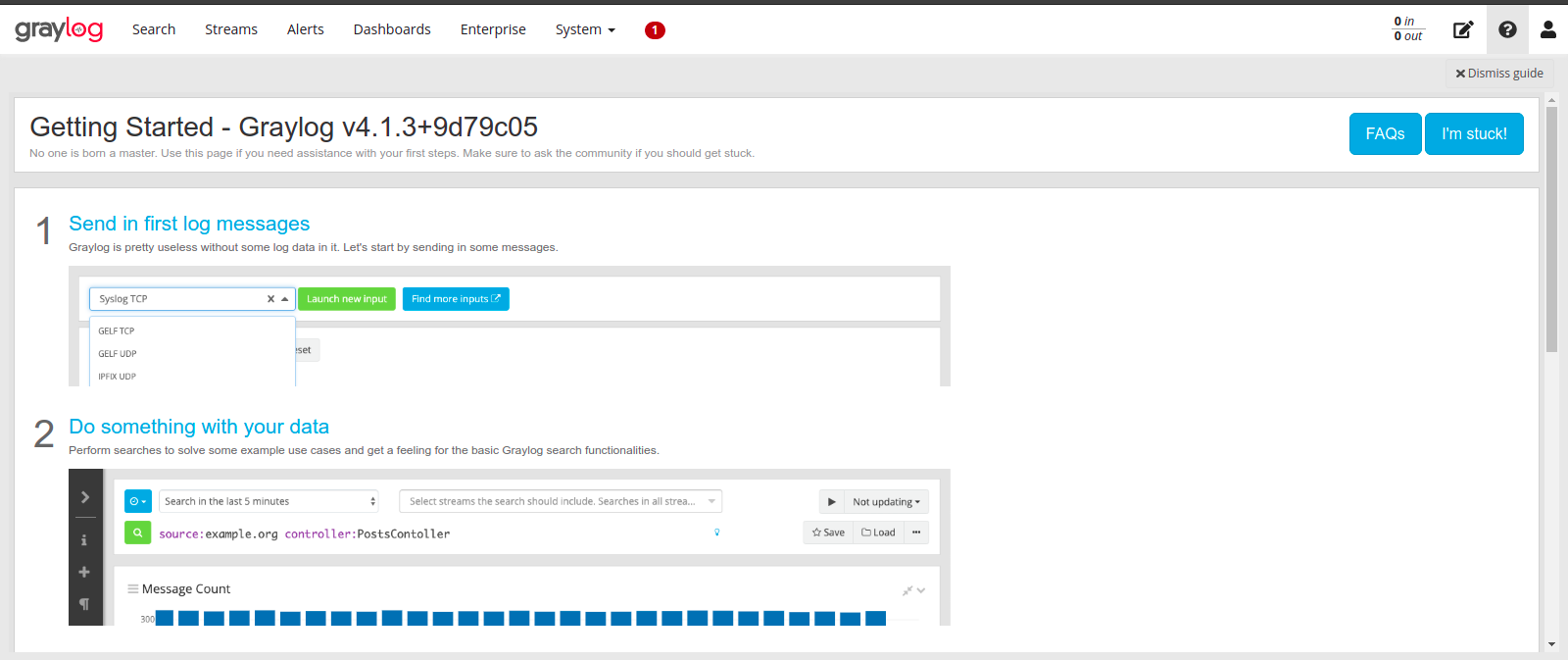Click the Graylog logo
The width and height of the screenshot is (1568, 660).
click(x=59, y=29)
